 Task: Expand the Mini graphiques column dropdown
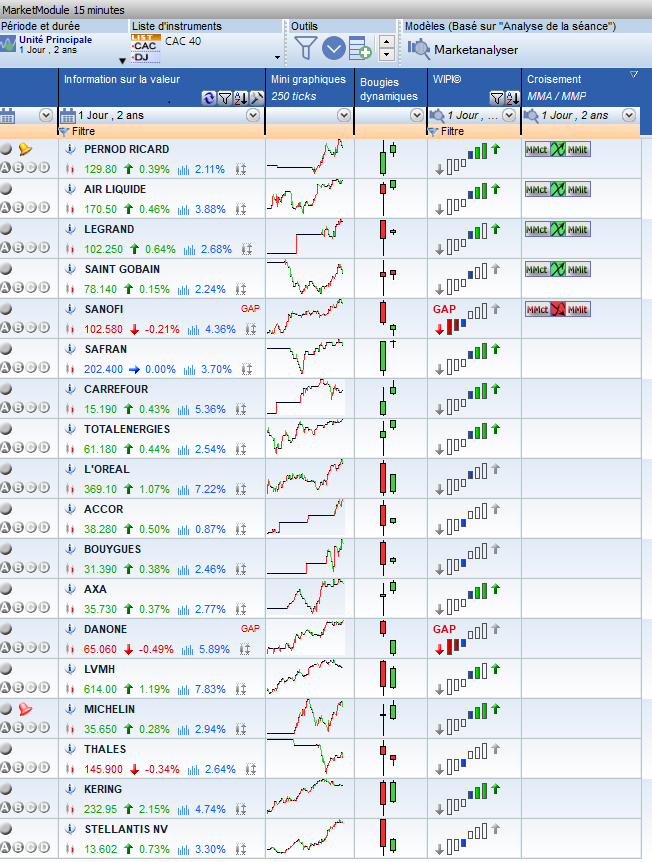(x=344, y=115)
